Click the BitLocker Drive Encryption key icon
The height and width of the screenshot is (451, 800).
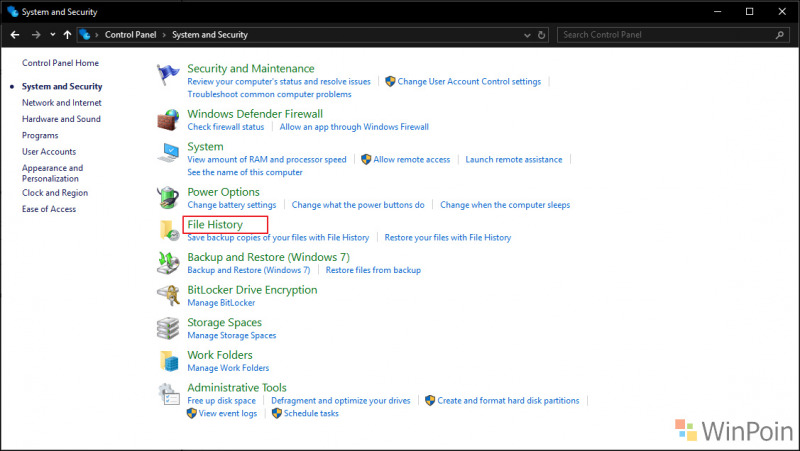click(x=168, y=295)
